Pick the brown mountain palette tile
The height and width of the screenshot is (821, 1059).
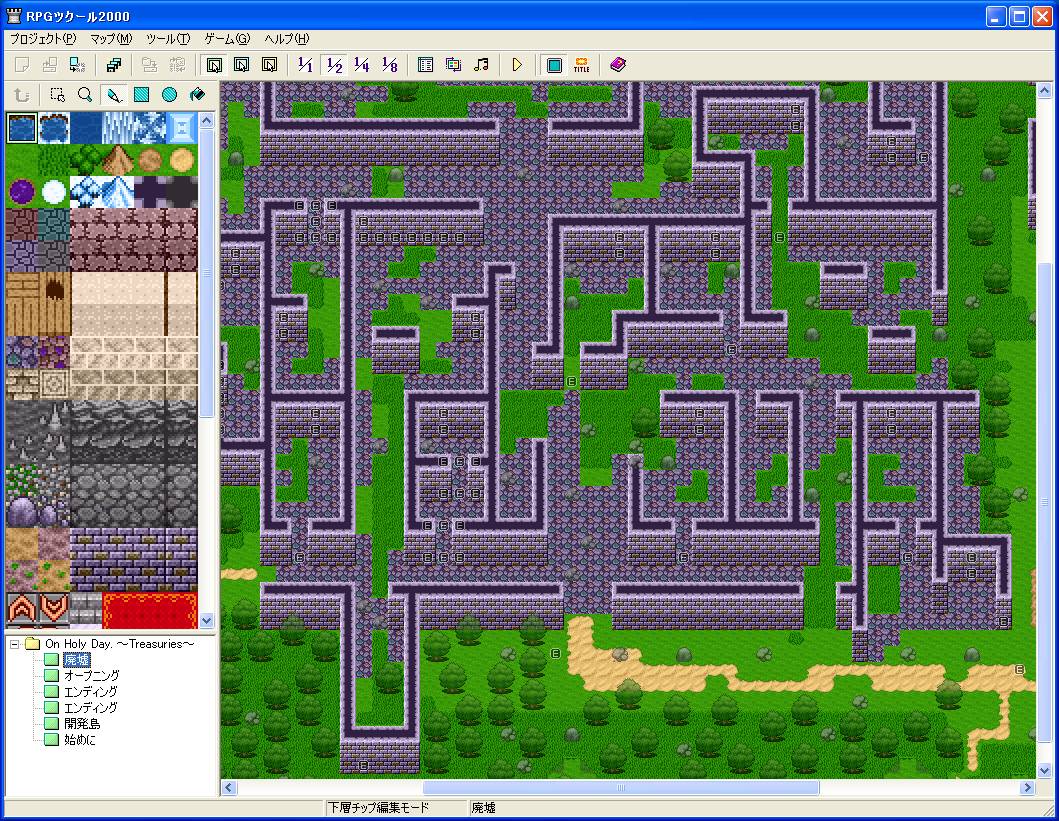tap(118, 160)
